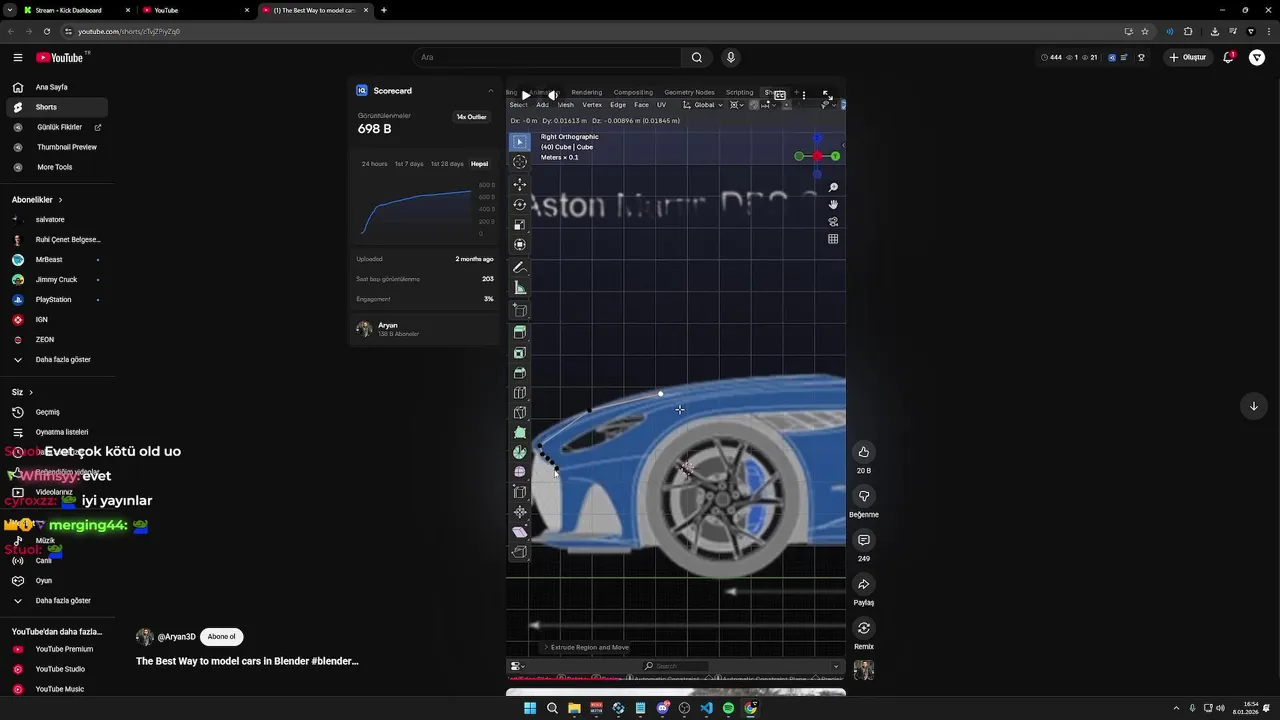Screen dimensions: 1280x720
Task: Open the YouTube guide hamburger menu
Action: [x=18, y=58]
